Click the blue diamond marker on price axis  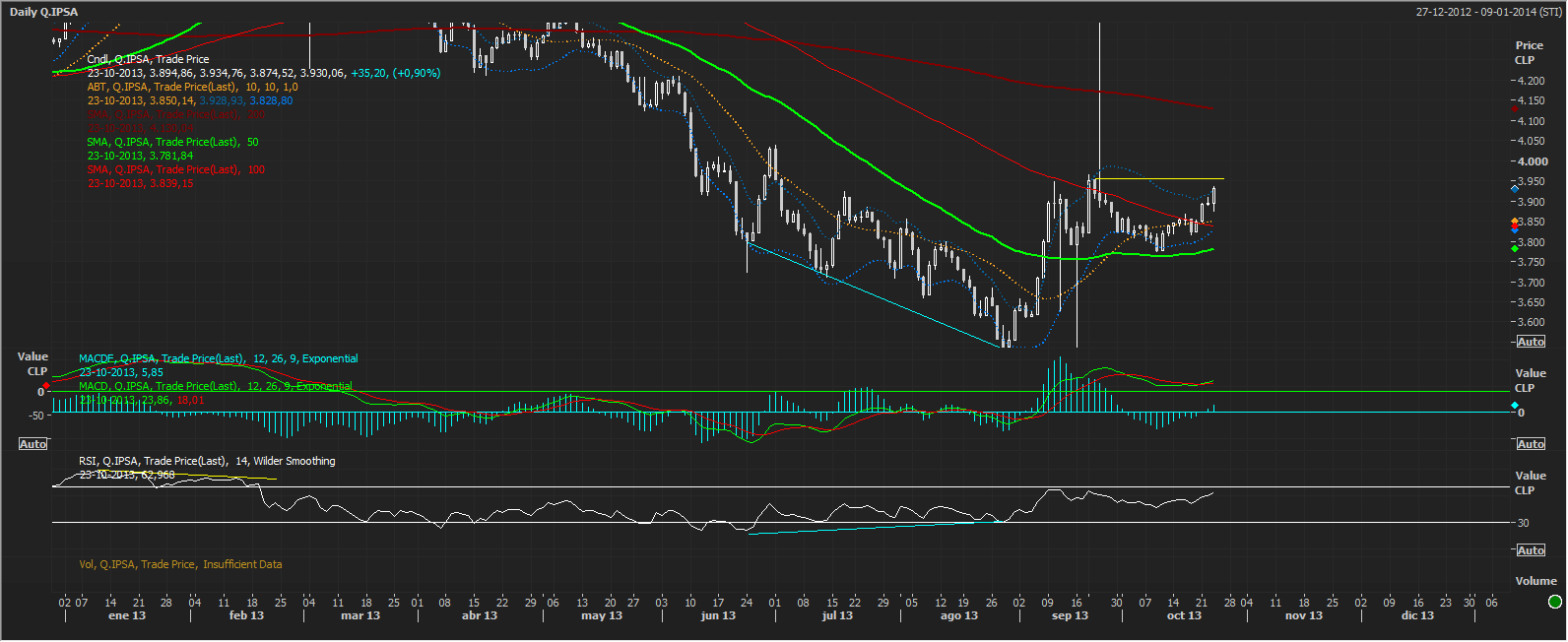pos(1515,187)
